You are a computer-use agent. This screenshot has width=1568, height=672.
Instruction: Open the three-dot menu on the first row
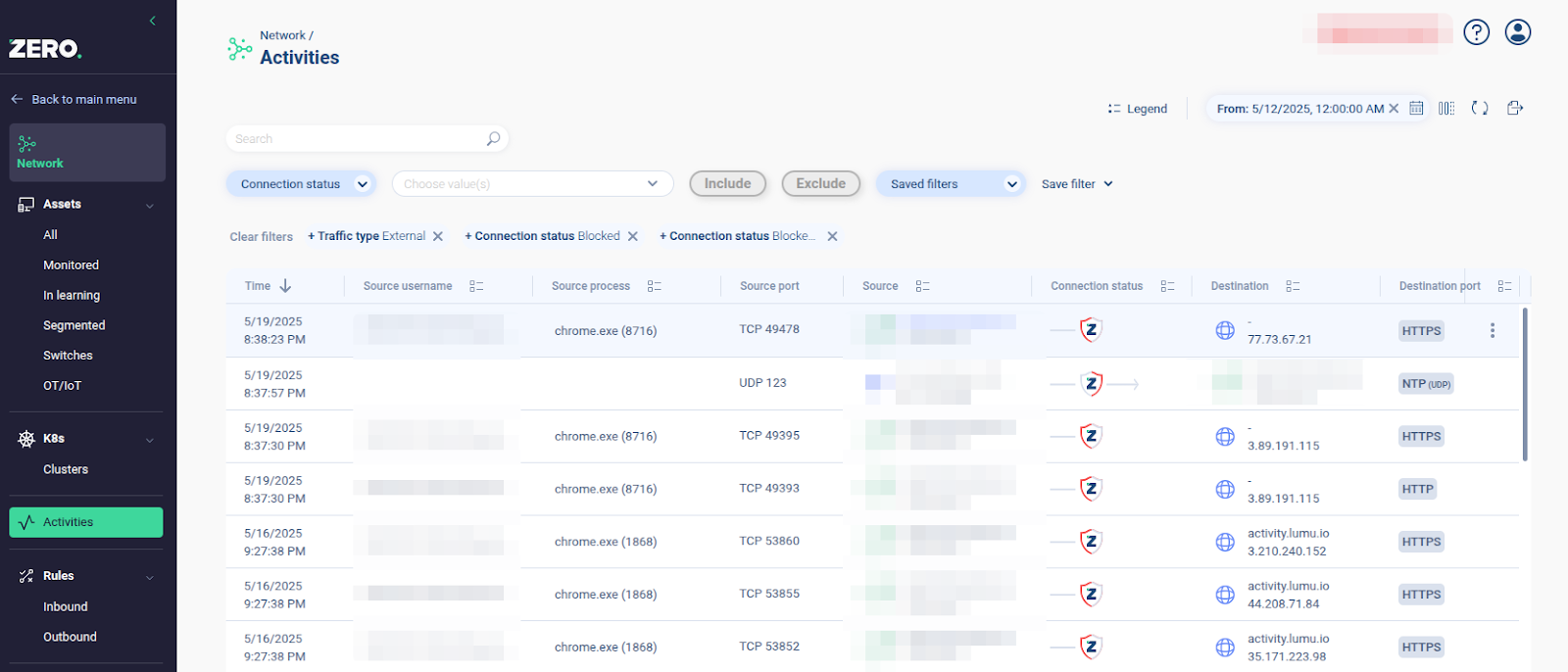click(1493, 331)
